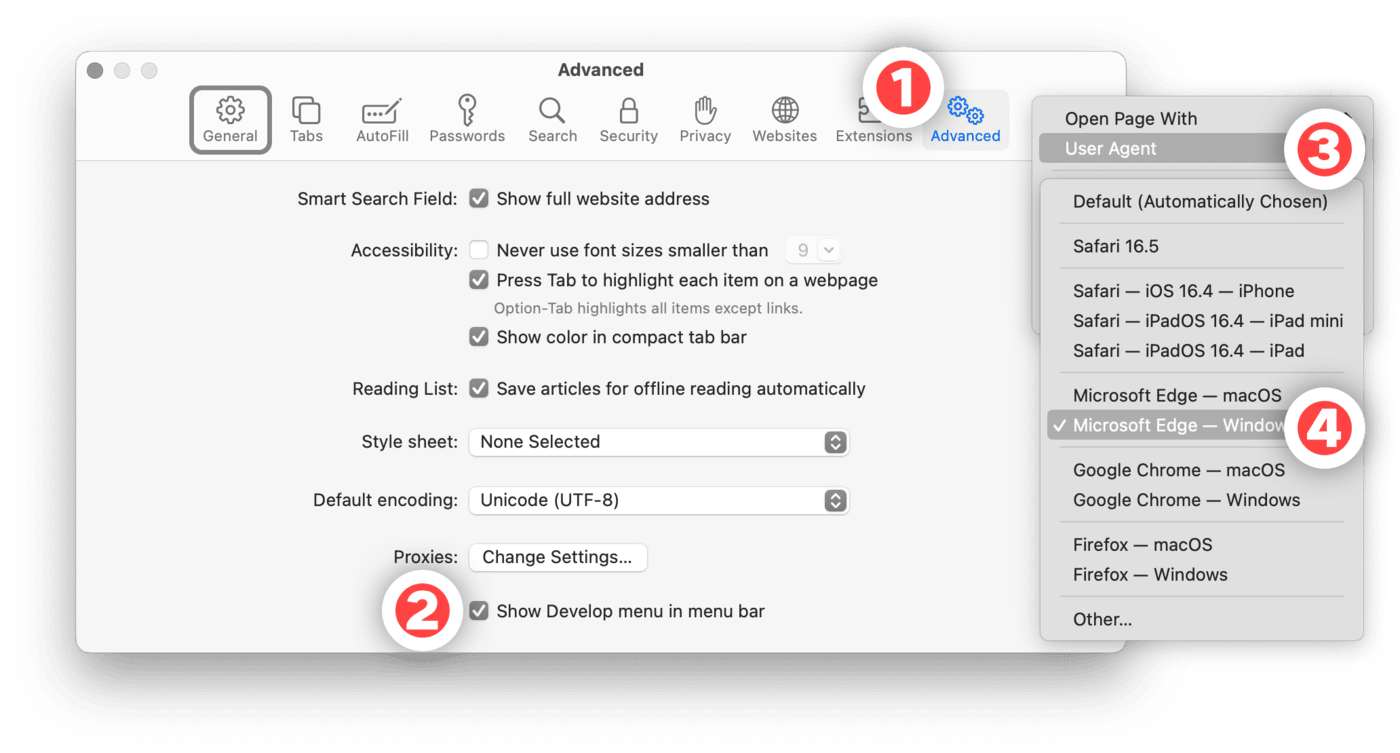Viewport: 1400px width, 753px height.
Task: Enable Never use font sizes smaller than
Action: (479, 250)
